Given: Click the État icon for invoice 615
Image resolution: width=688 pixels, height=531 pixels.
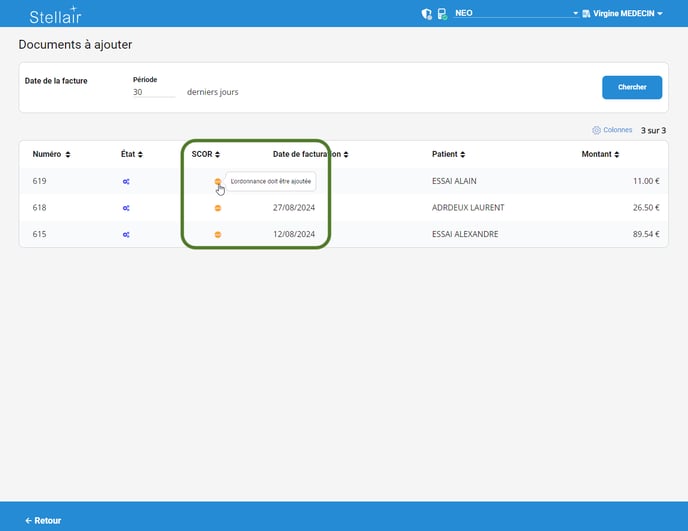Looking at the screenshot, I should coord(126,234).
